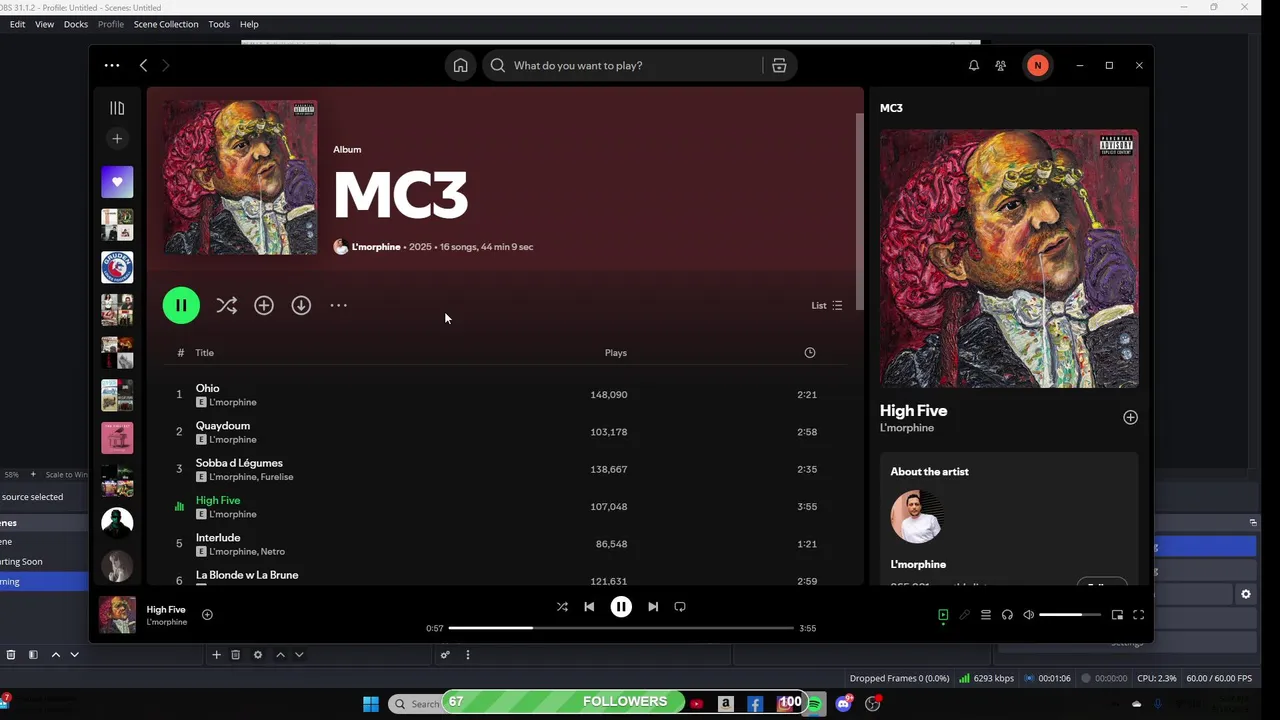Screen dimensions: 1280x720
Task: Add High Five to Liked Songs in right panel
Action: [1130, 417]
